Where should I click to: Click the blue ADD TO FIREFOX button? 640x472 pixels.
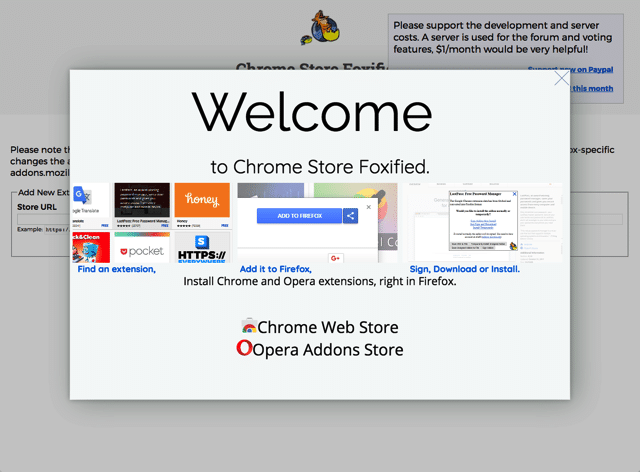click(x=299, y=216)
